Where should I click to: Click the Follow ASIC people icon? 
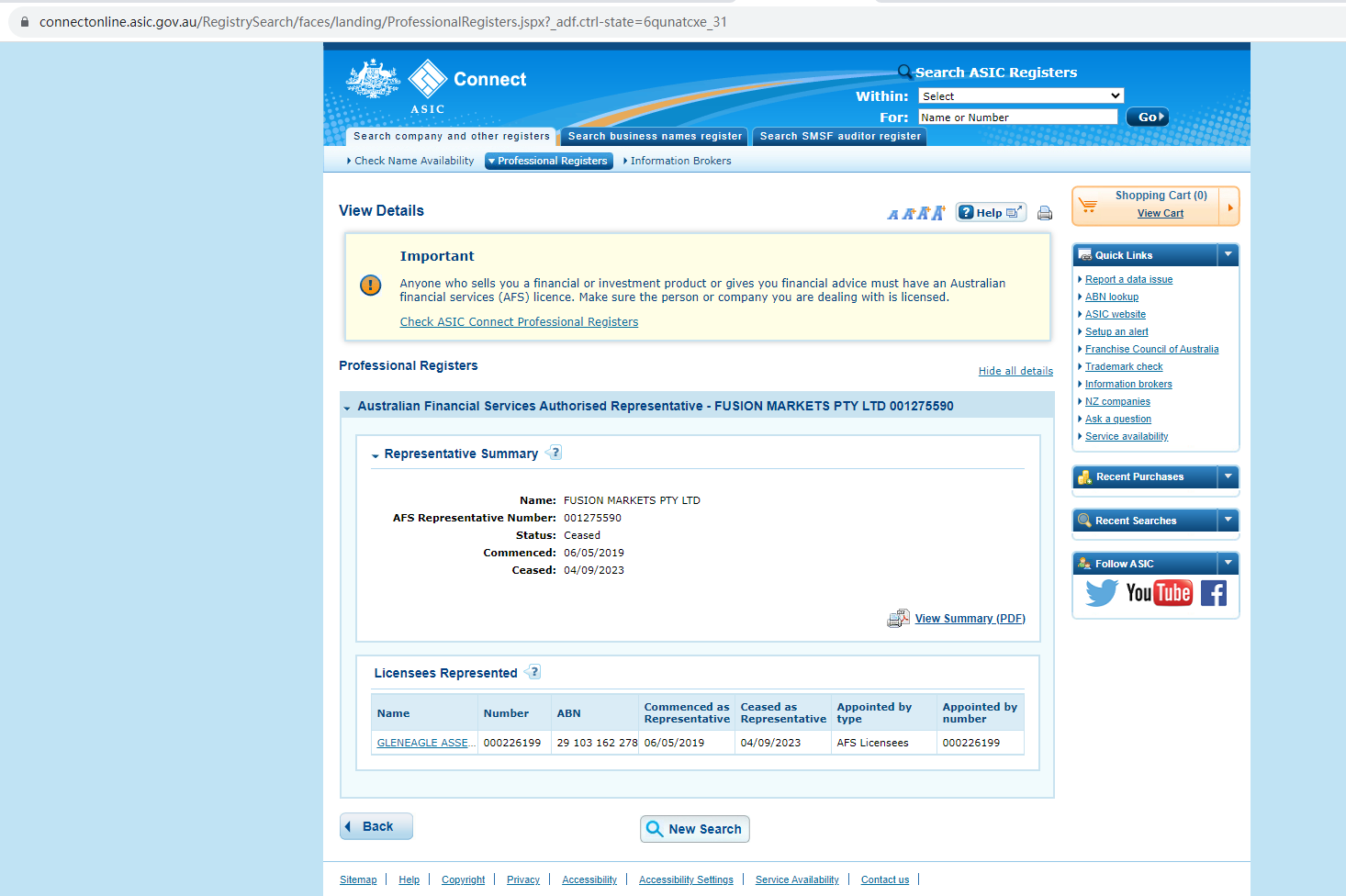1084,564
